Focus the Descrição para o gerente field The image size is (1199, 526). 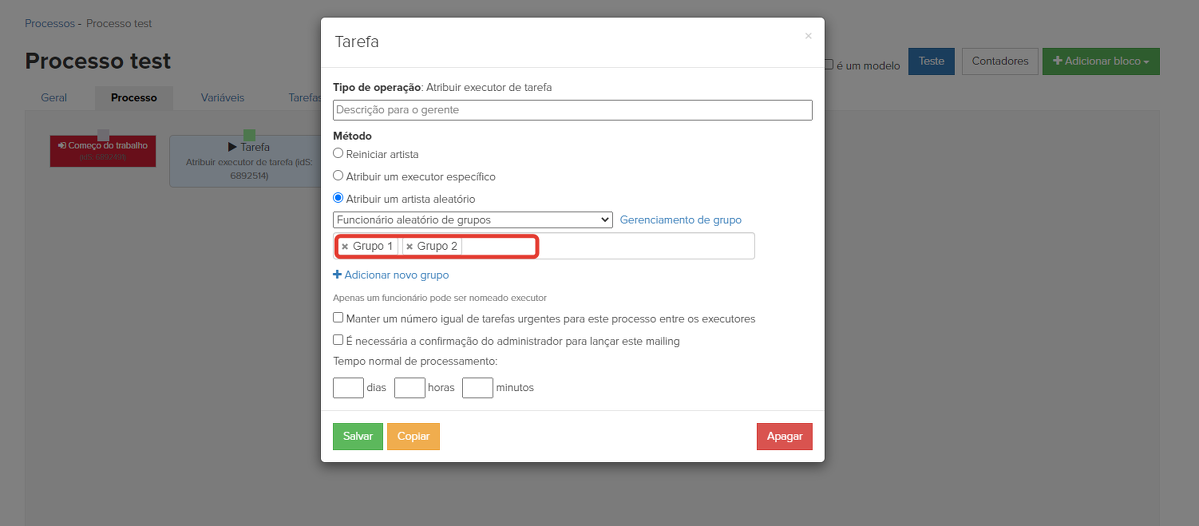[572, 110]
